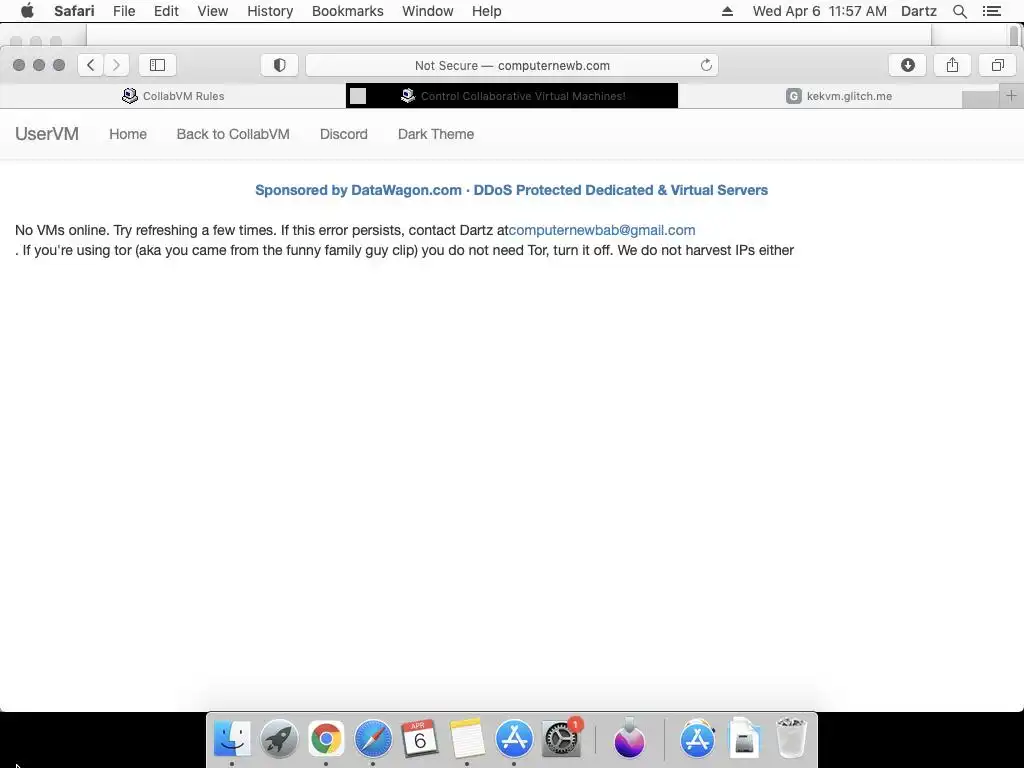Open System Preferences from the Dock
Screen dimensions: 1024x768
[561, 739]
